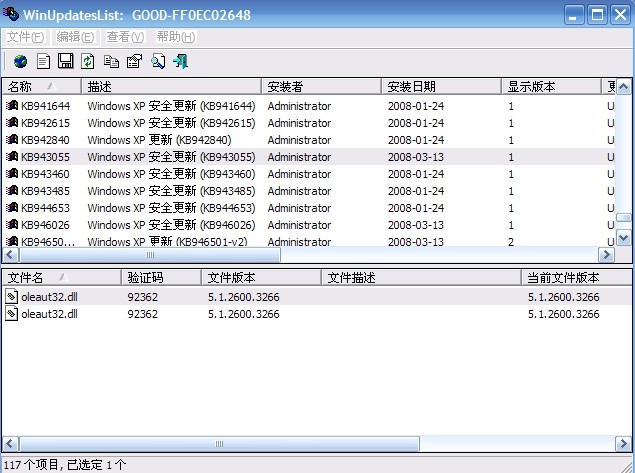
Task: Select the KB944653 name cell
Action: click(45, 208)
